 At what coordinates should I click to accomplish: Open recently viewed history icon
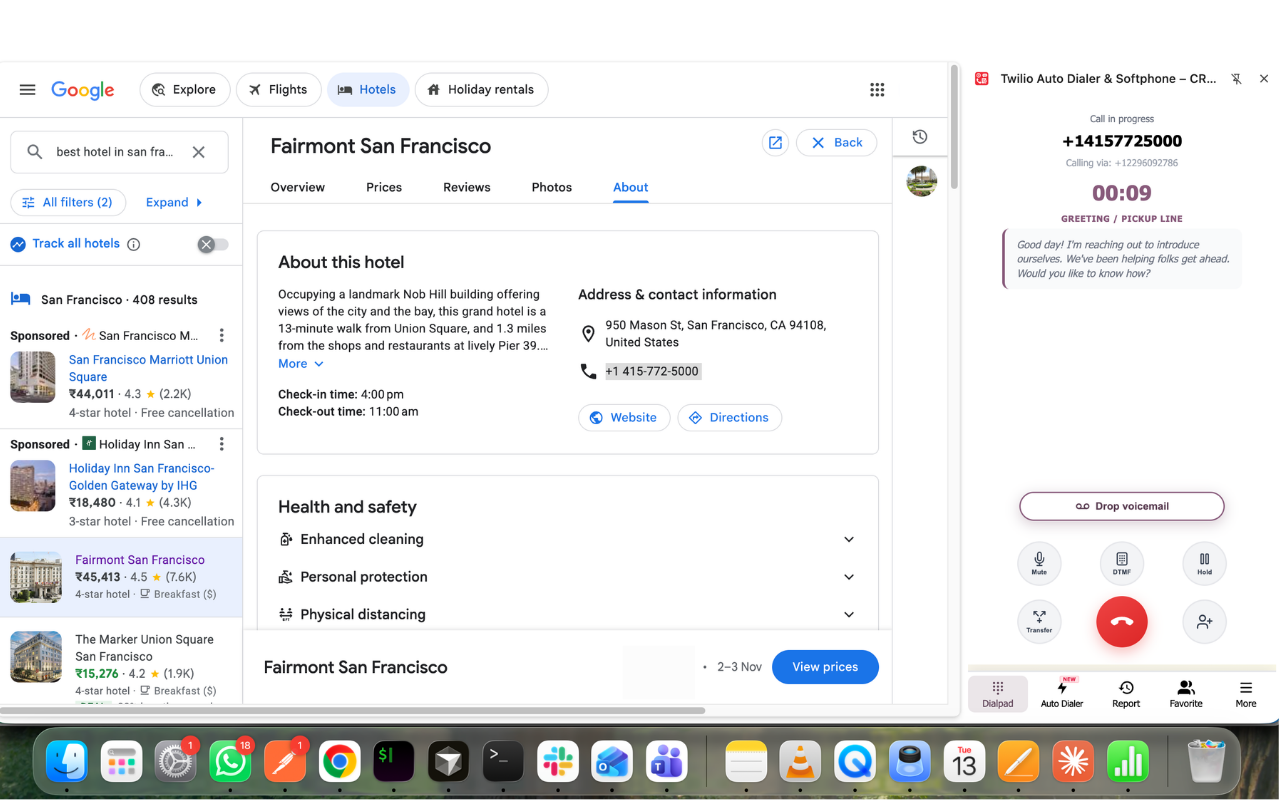click(920, 137)
